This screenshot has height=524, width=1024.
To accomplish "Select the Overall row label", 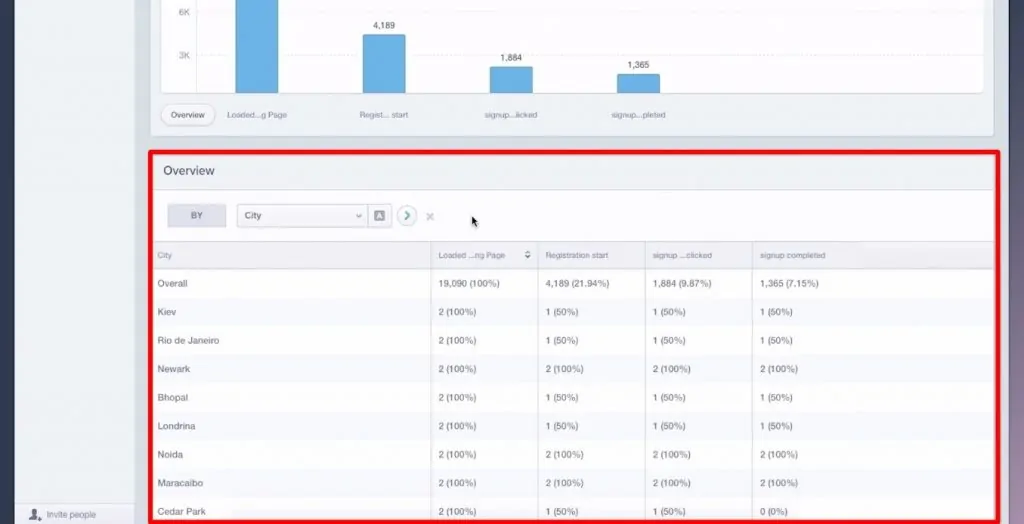I will [x=172, y=284].
